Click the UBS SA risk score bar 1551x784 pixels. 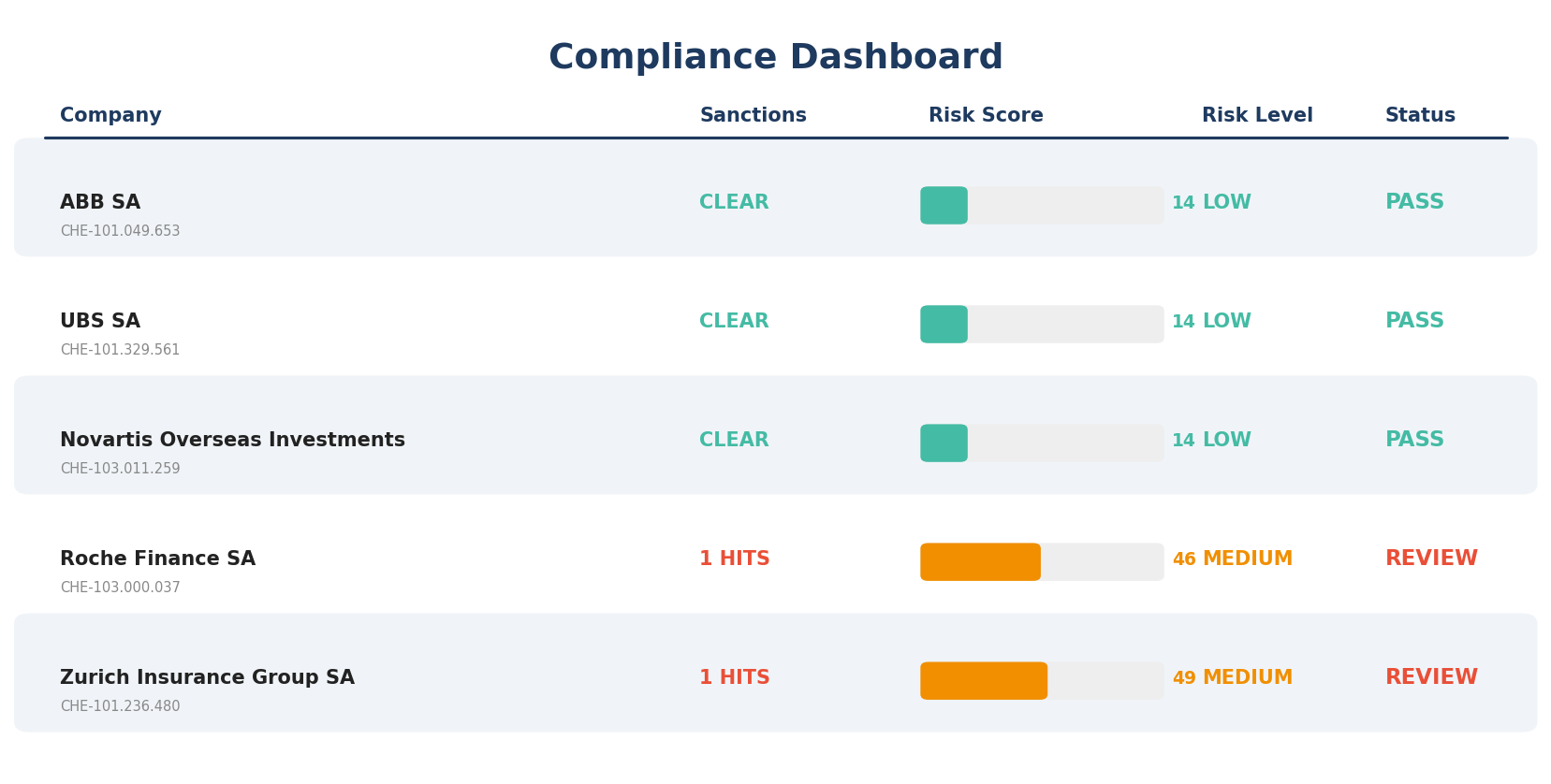click(x=1042, y=324)
